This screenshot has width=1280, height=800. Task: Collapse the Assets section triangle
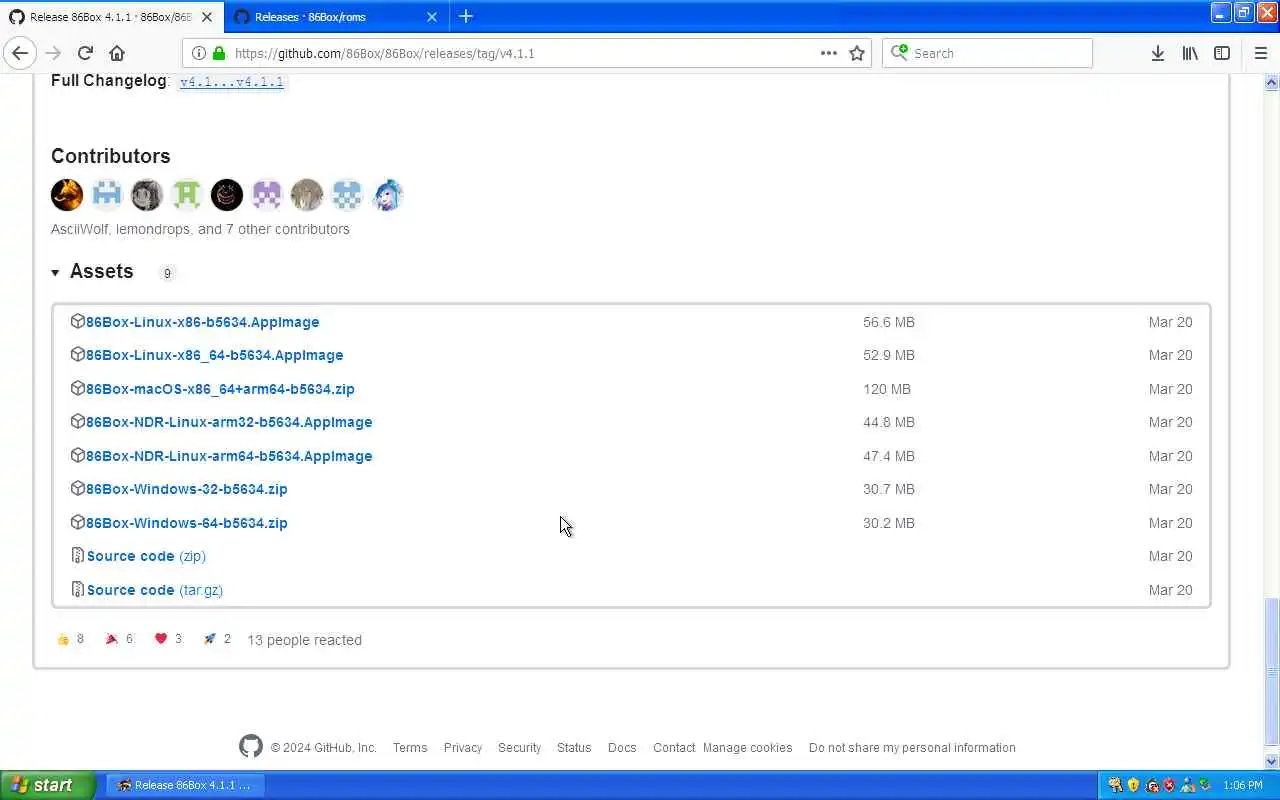coord(55,272)
